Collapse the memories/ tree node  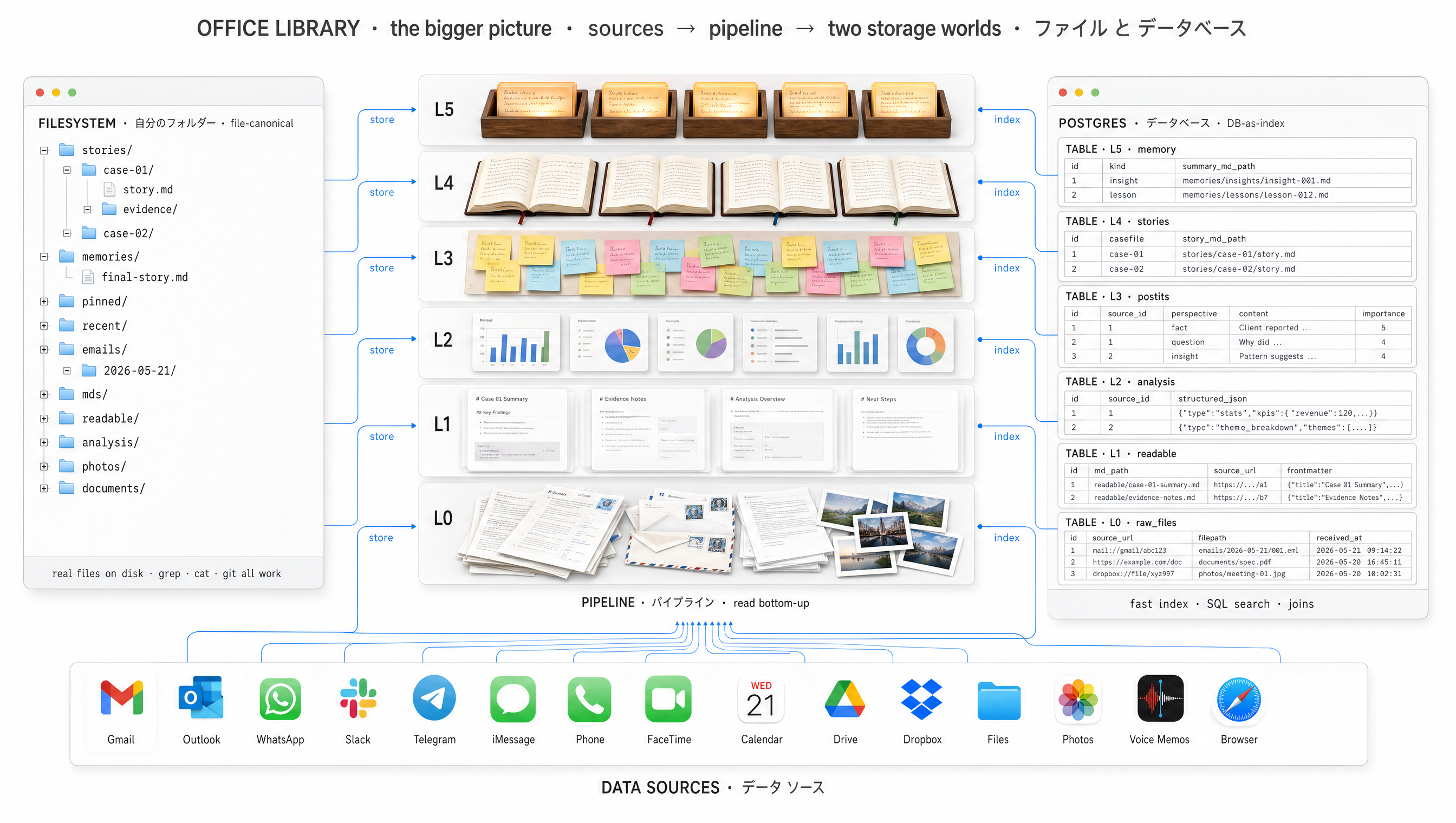click(44, 257)
